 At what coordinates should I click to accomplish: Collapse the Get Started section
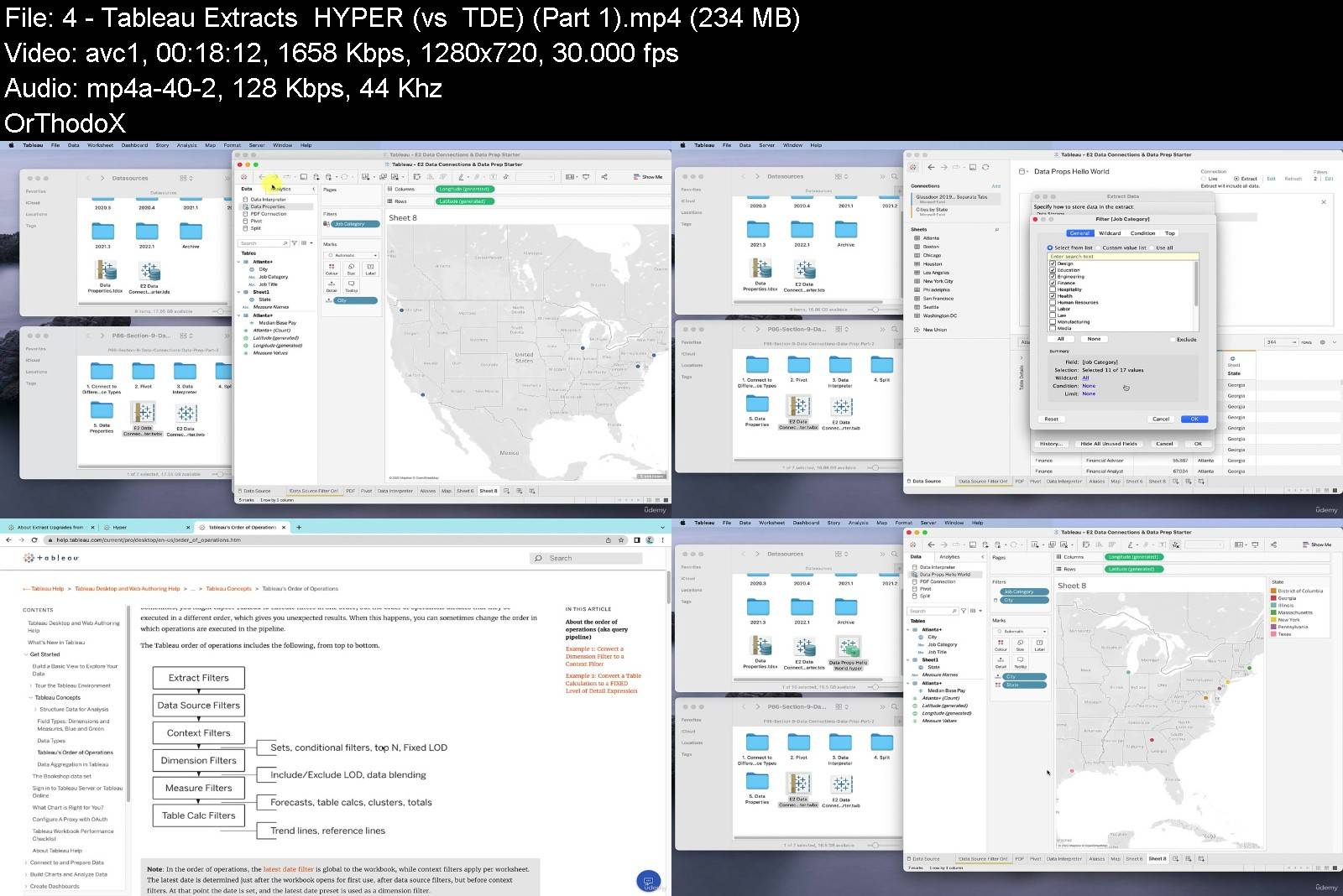tap(25, 654)
